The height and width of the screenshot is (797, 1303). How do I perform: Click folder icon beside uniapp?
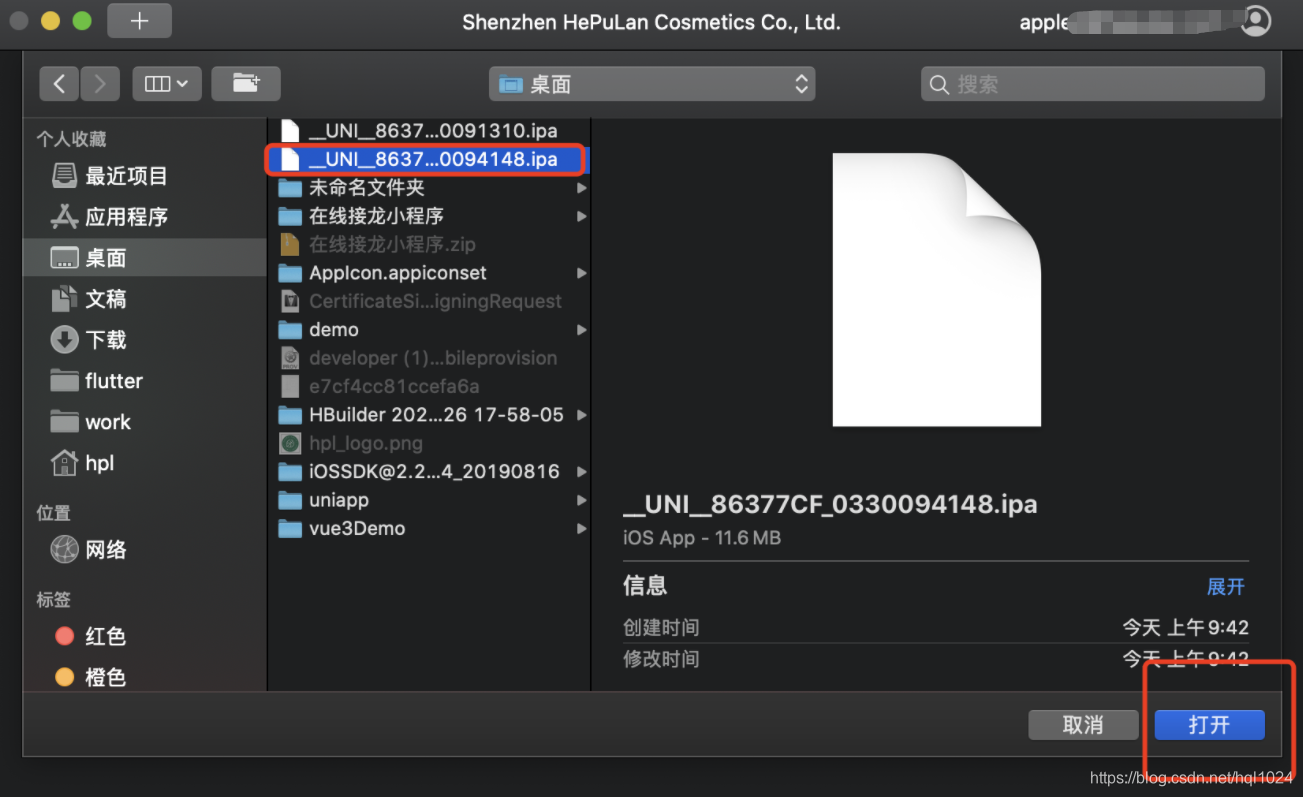pyautogui.click(x=290, y=500)
